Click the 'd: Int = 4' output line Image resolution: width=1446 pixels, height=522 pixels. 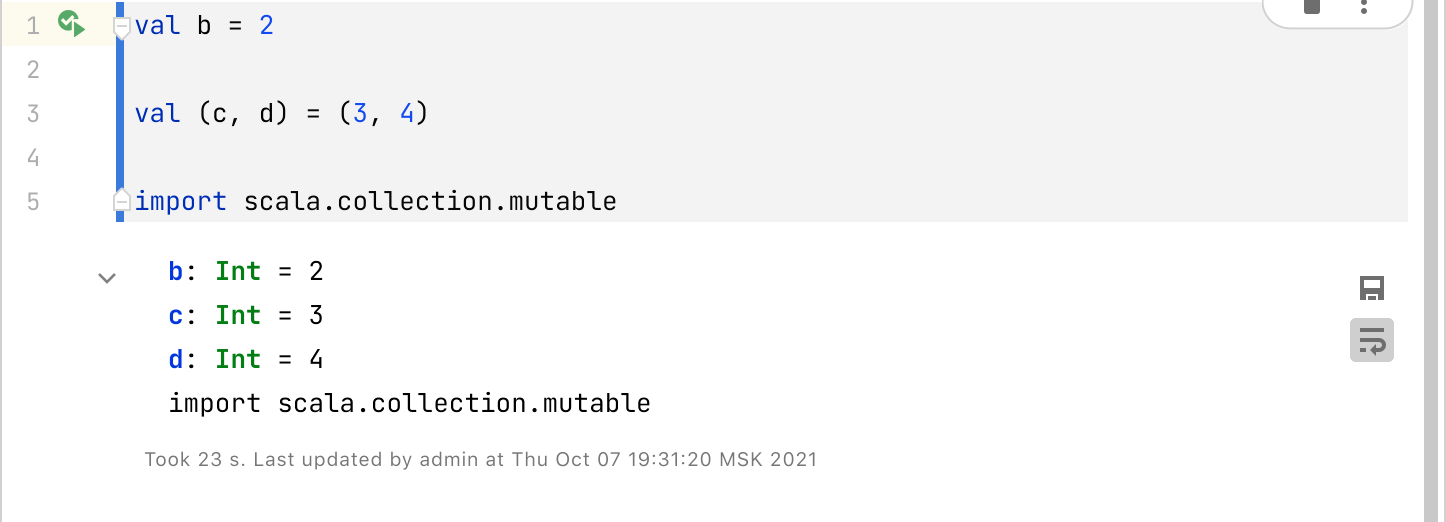point(246,360)
